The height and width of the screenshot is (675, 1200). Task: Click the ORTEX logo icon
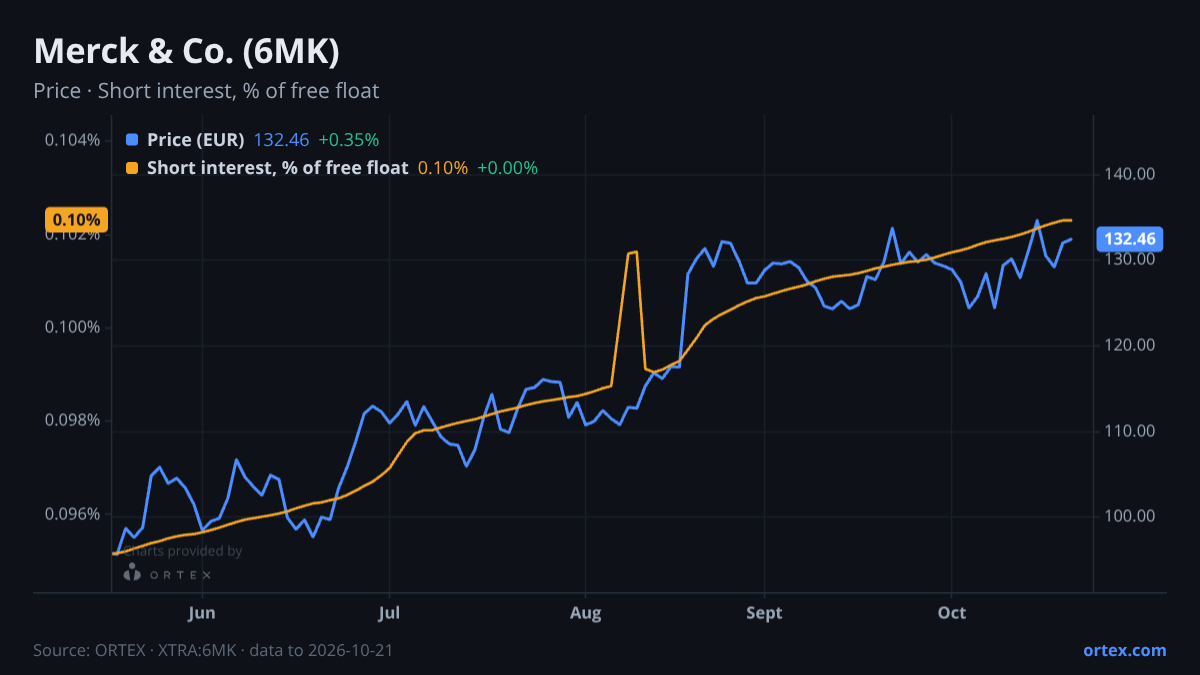pyautogui.click(x=132, y=572)
